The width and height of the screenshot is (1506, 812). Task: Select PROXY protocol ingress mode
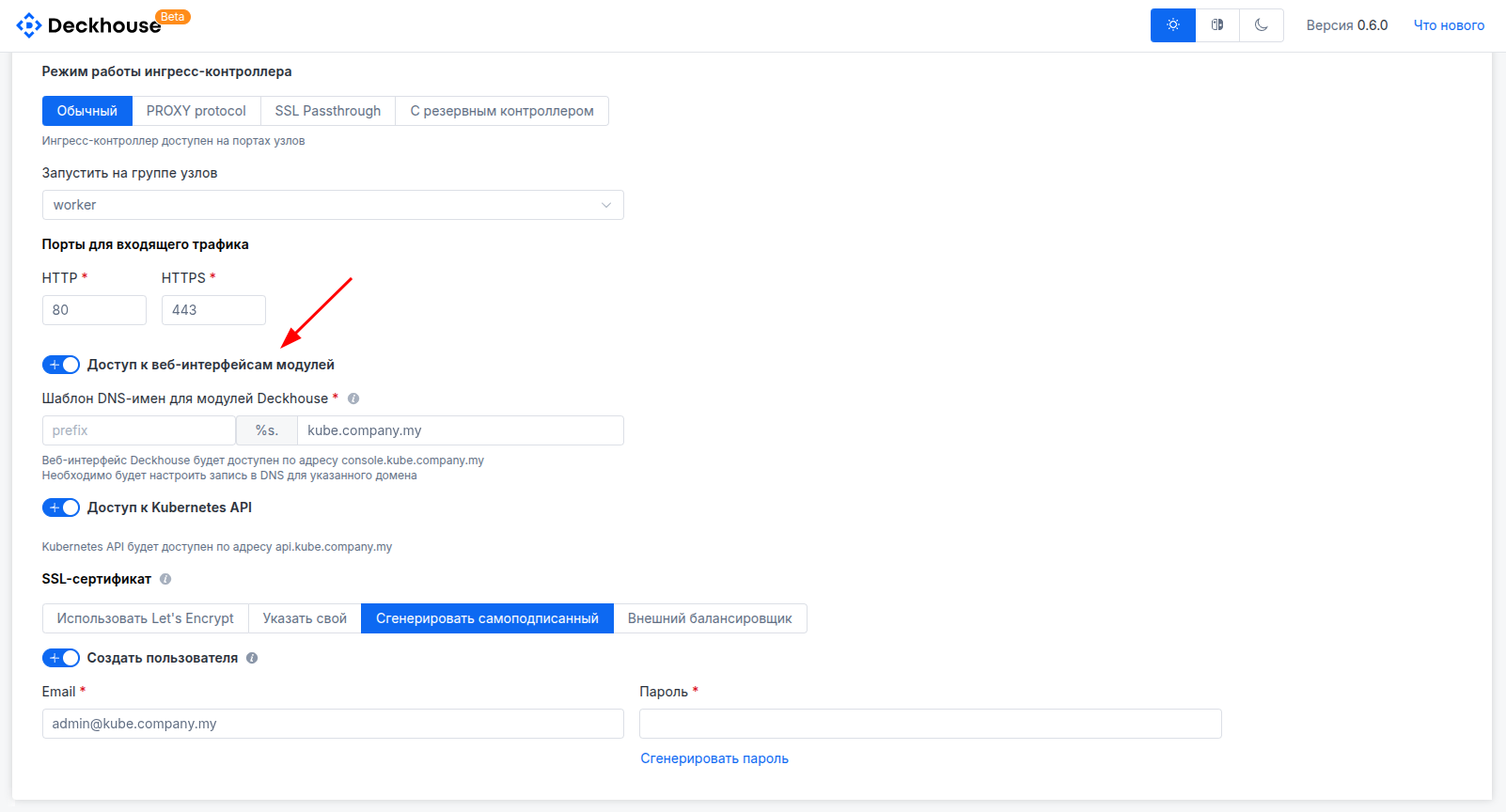pyautogui.click(x=196, y=111)
